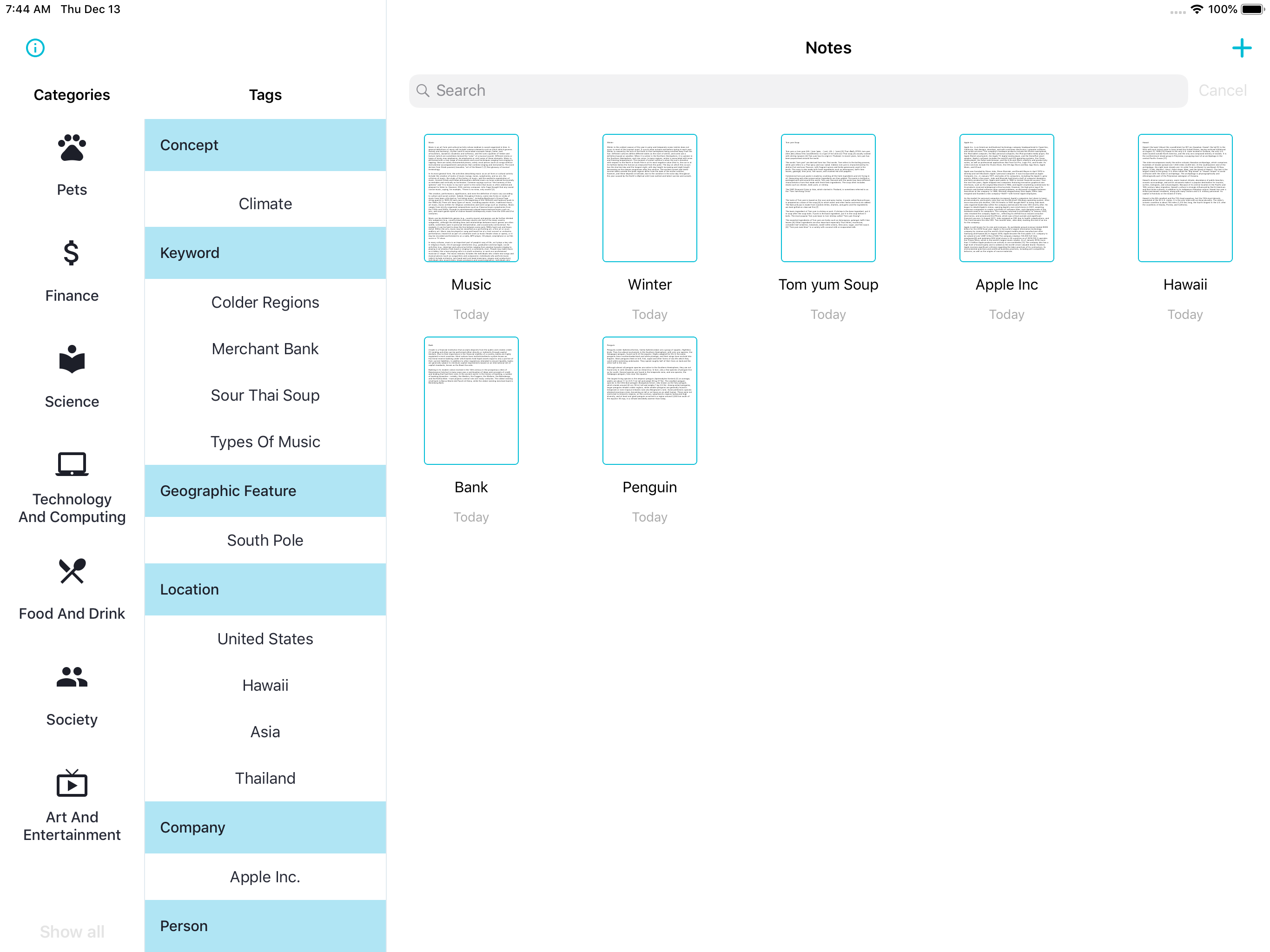Pick the Food And Drink utensils icon

click(x=72, y=571)
